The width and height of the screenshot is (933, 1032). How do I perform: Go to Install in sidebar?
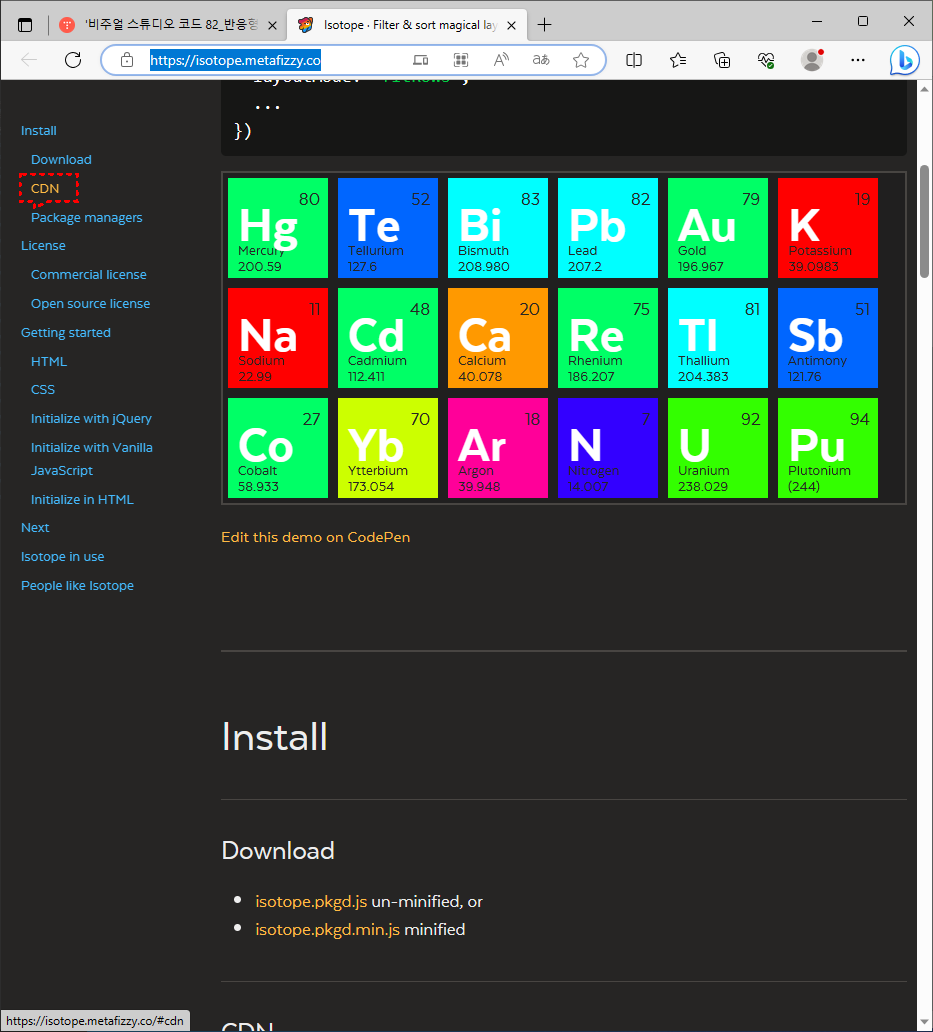[x=38, y=130]
